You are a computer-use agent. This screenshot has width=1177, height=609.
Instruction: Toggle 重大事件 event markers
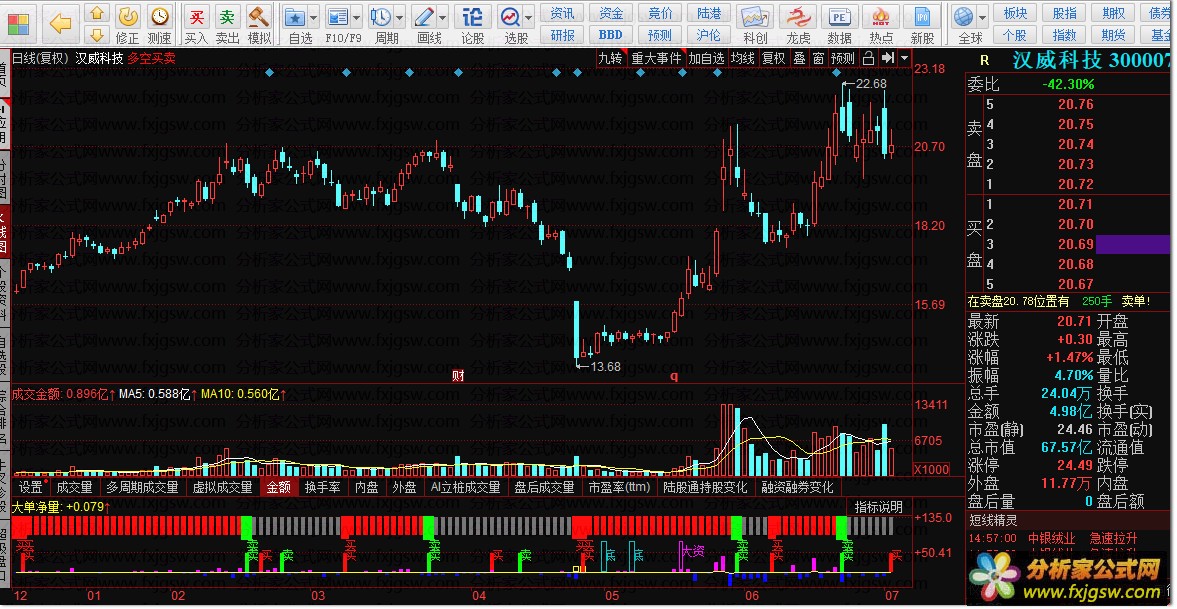point(656,59)
